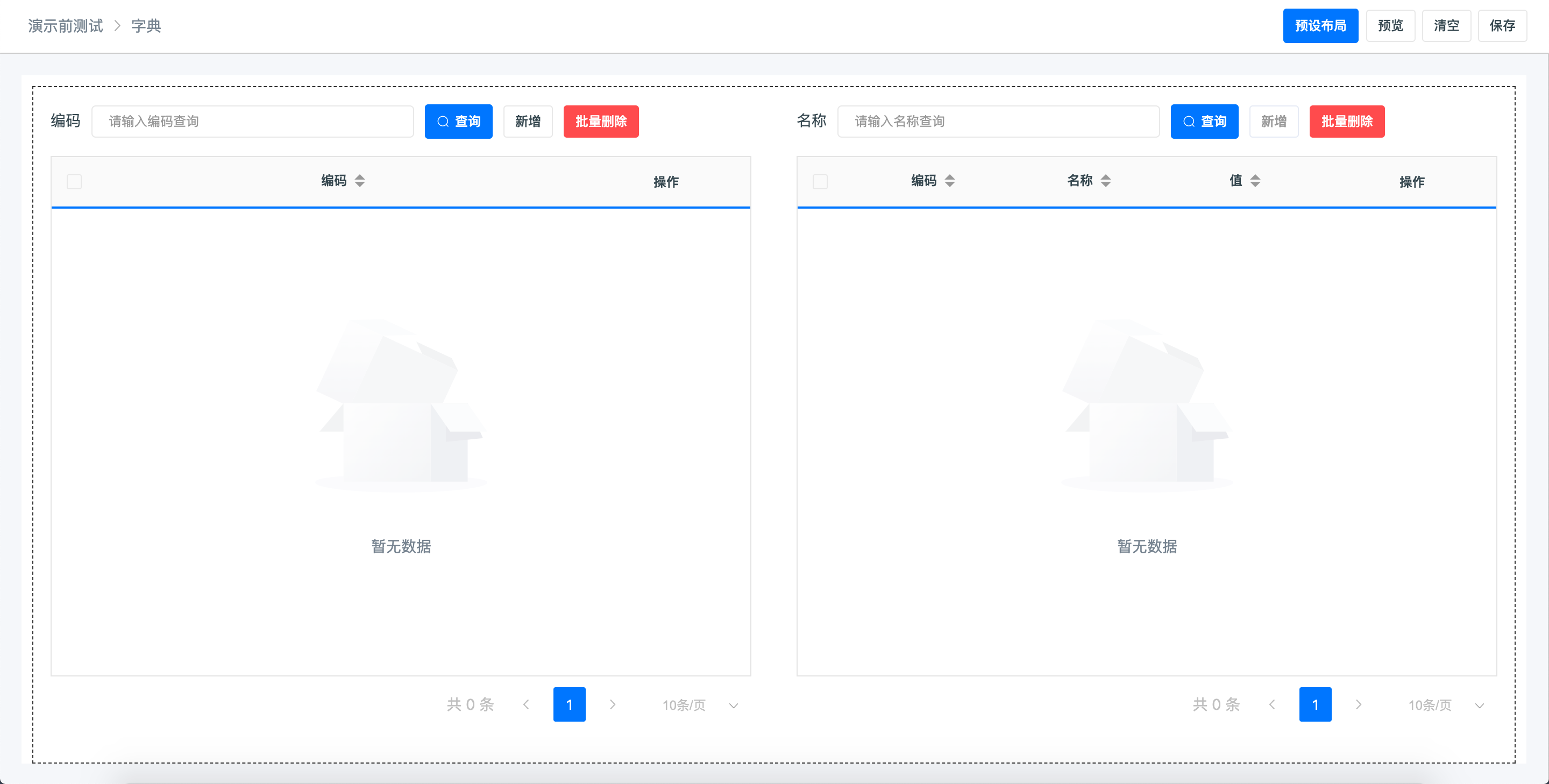
Task: Click the 暂无数据 text in left table
Action: pyautogui.click(x=401, y=546)
